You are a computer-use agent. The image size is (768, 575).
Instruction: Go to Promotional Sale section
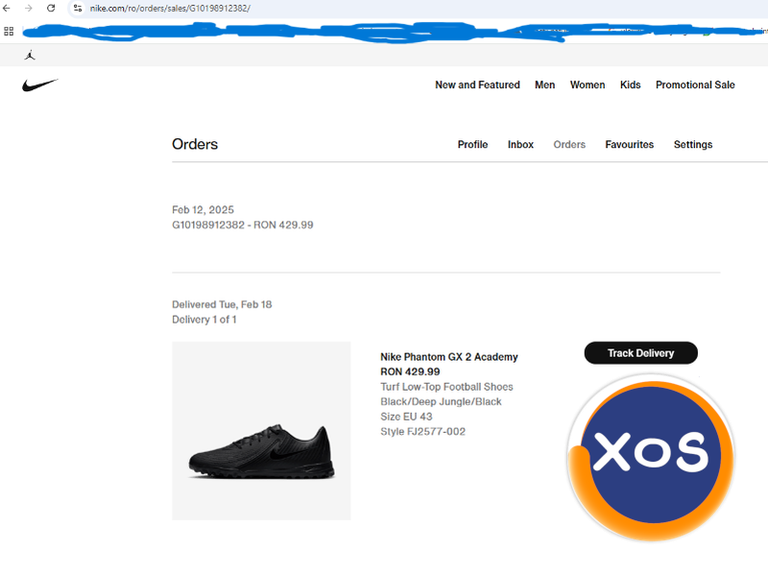[x=695, y=85]
